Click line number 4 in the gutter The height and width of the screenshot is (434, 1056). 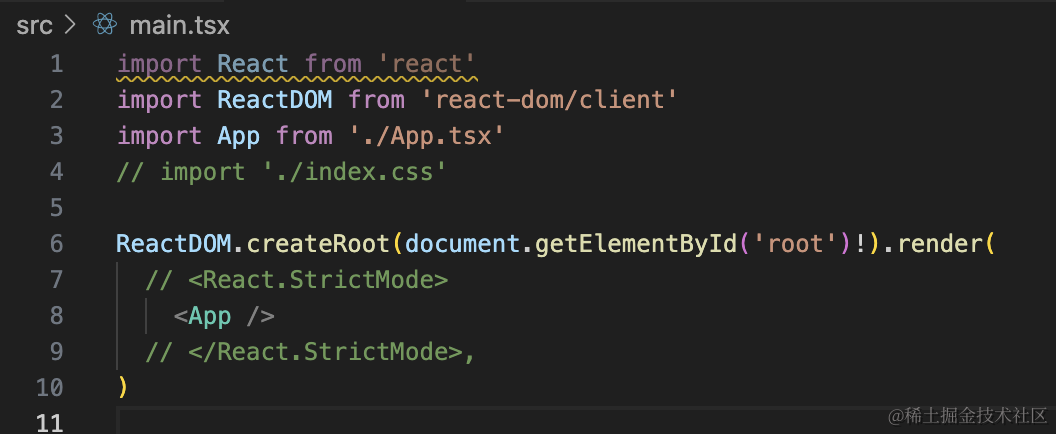(57, 172)
